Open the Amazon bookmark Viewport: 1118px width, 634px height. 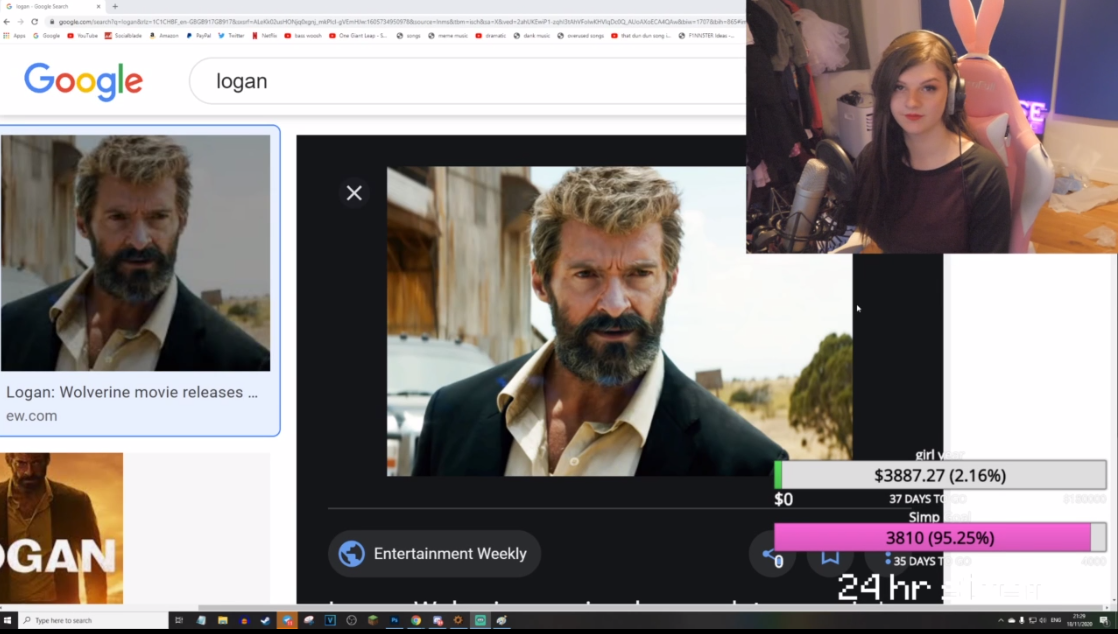pos(164,36)
